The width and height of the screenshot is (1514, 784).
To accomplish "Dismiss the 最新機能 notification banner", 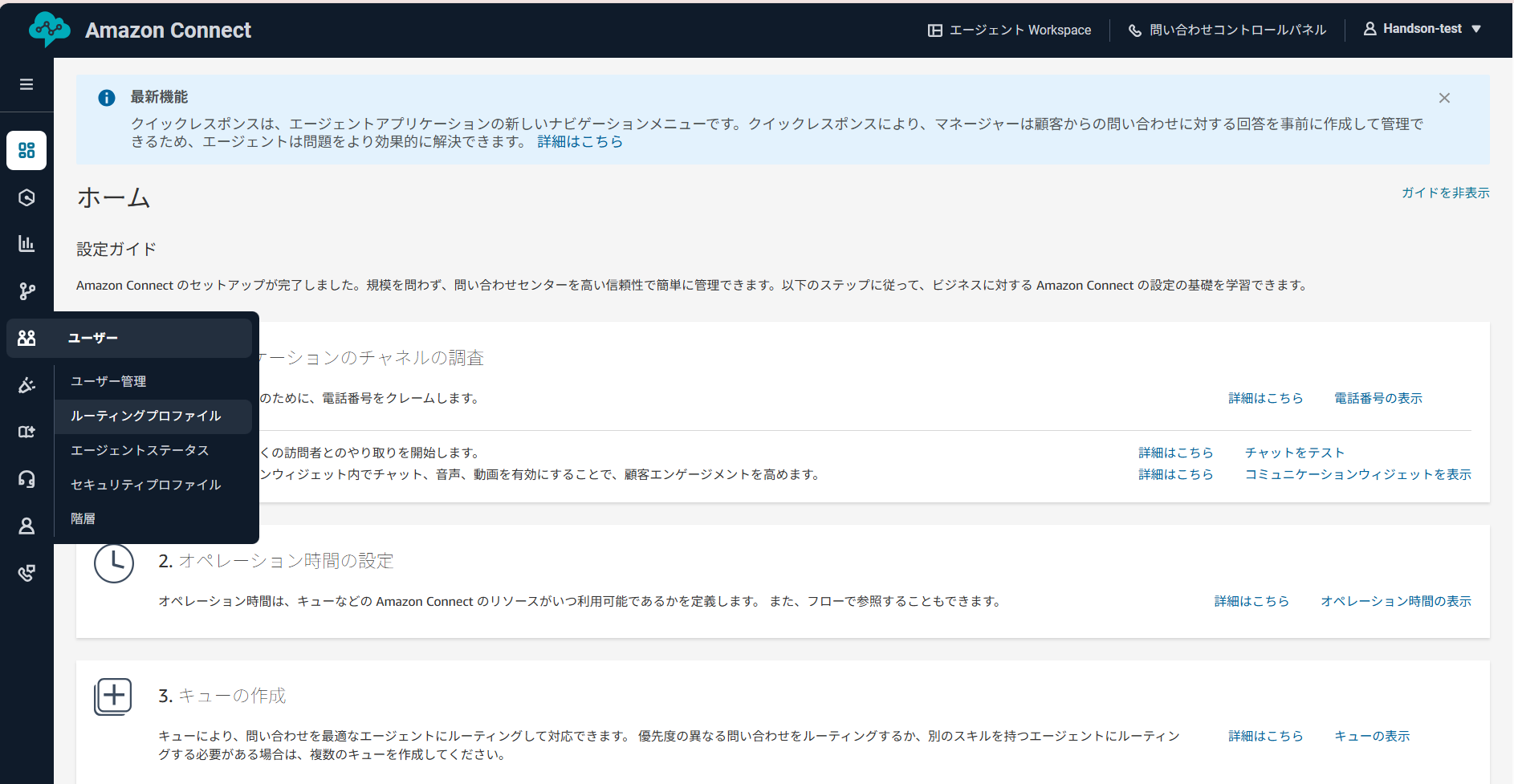I will click(1444, 97).
